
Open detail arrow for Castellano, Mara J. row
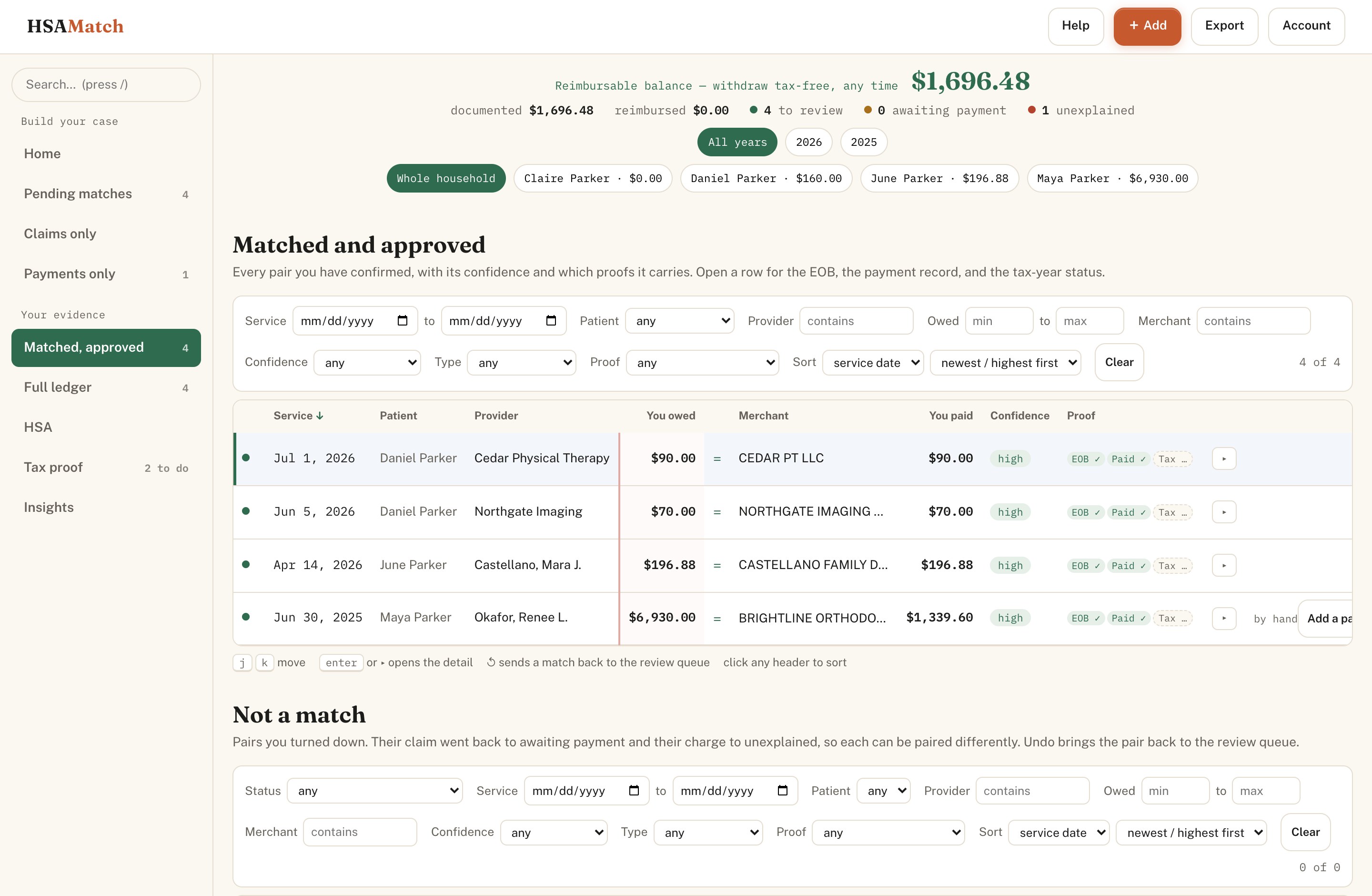coord(1224,566)
